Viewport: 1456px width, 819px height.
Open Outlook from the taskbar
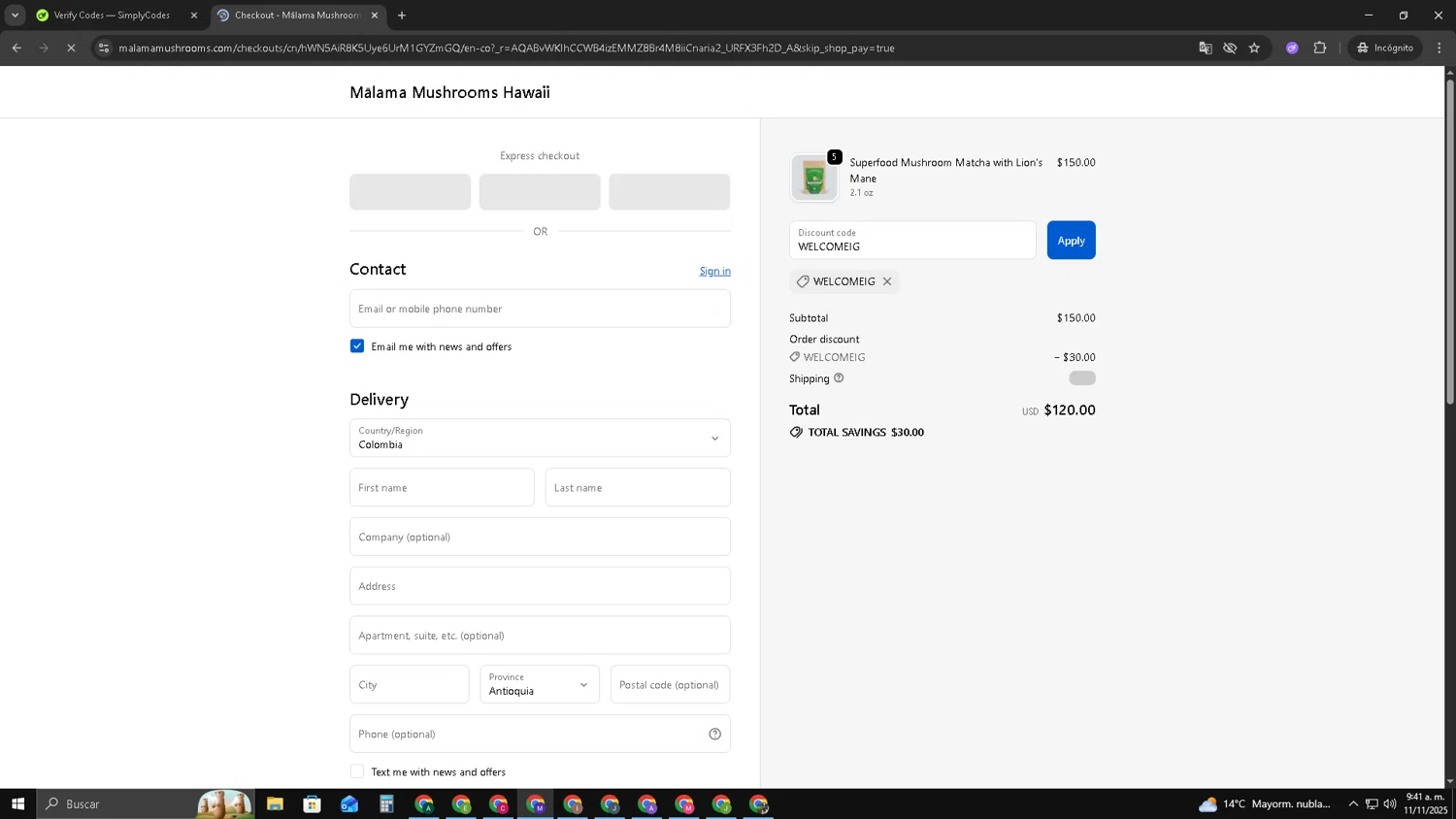(349, 803)
